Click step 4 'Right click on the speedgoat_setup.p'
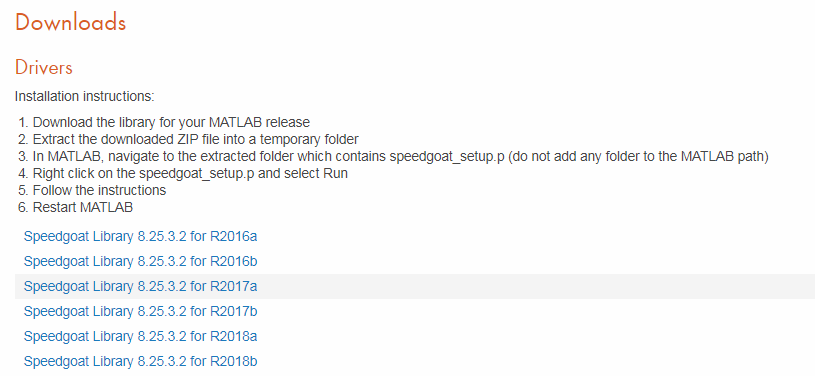Screen dimensions: 815x376 pos(183,173)
